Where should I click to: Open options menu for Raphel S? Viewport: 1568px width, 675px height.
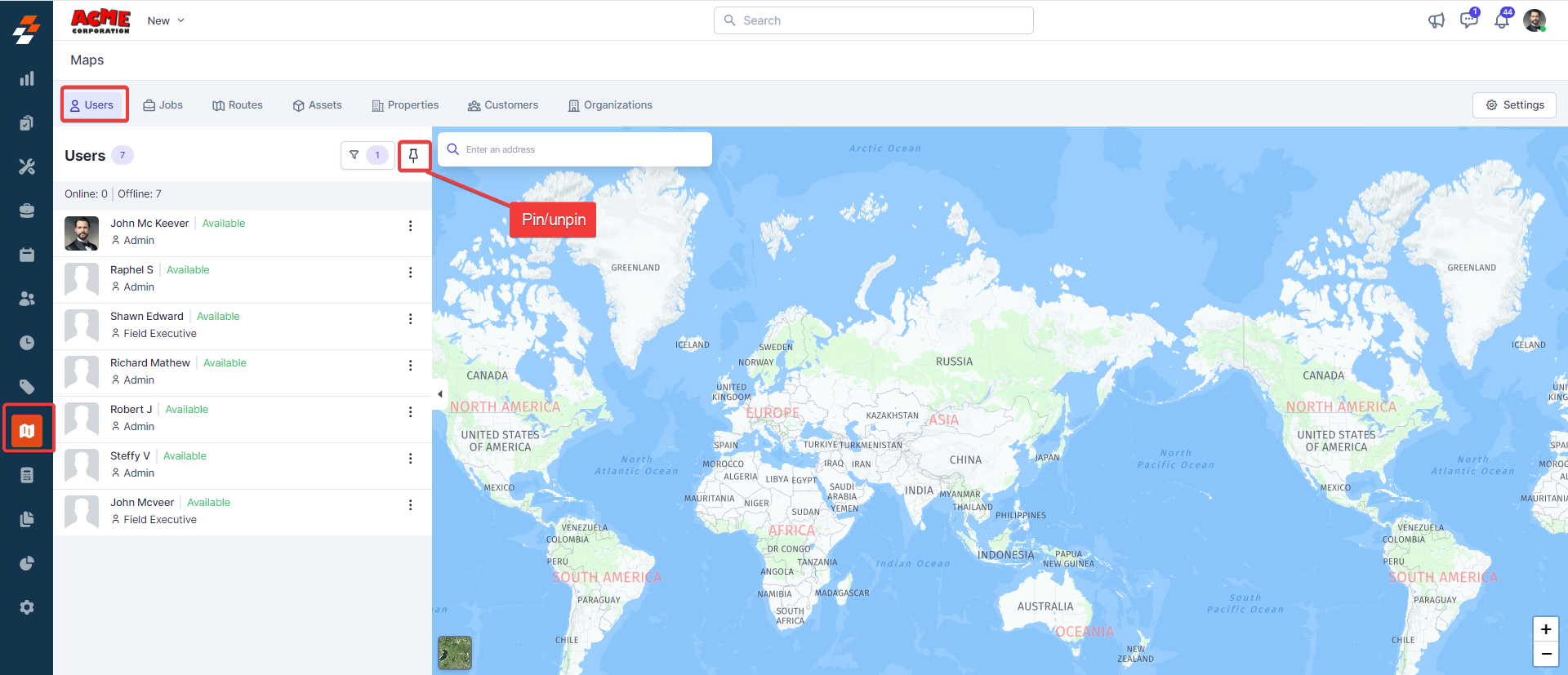pos(410,273)
